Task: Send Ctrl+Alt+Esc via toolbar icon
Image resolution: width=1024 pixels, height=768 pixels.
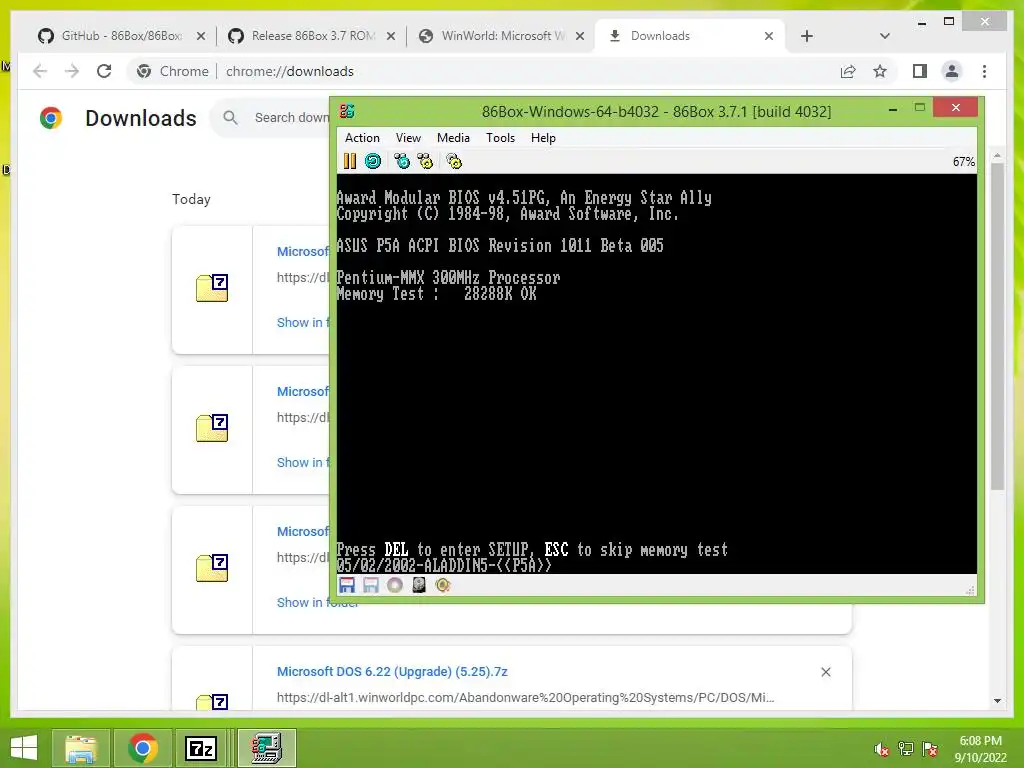Action: click(x=425, y=161)
